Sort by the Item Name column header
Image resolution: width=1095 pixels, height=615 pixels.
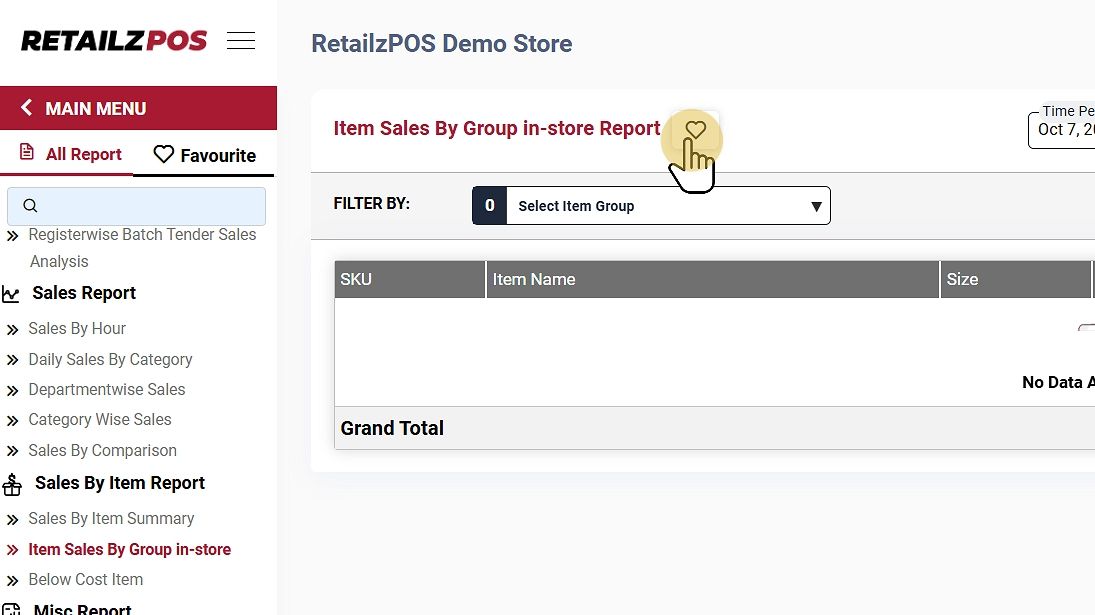pyautogui.click(x=534, y=279)
